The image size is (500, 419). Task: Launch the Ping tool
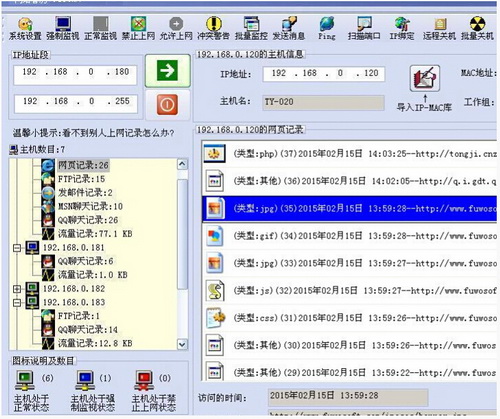(327, 28)
